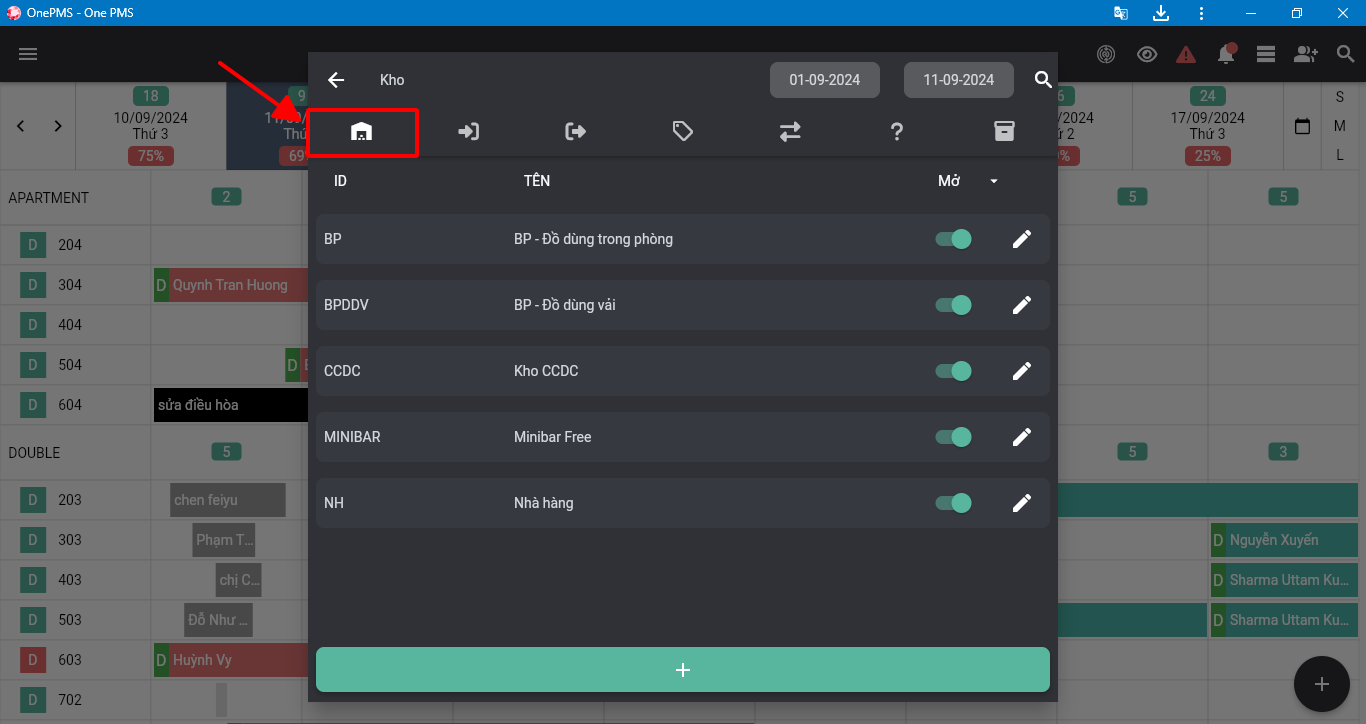Toggle the BPDDV warehouse switch
This screenshot has height=724, width=1366.
click(953, 305)
